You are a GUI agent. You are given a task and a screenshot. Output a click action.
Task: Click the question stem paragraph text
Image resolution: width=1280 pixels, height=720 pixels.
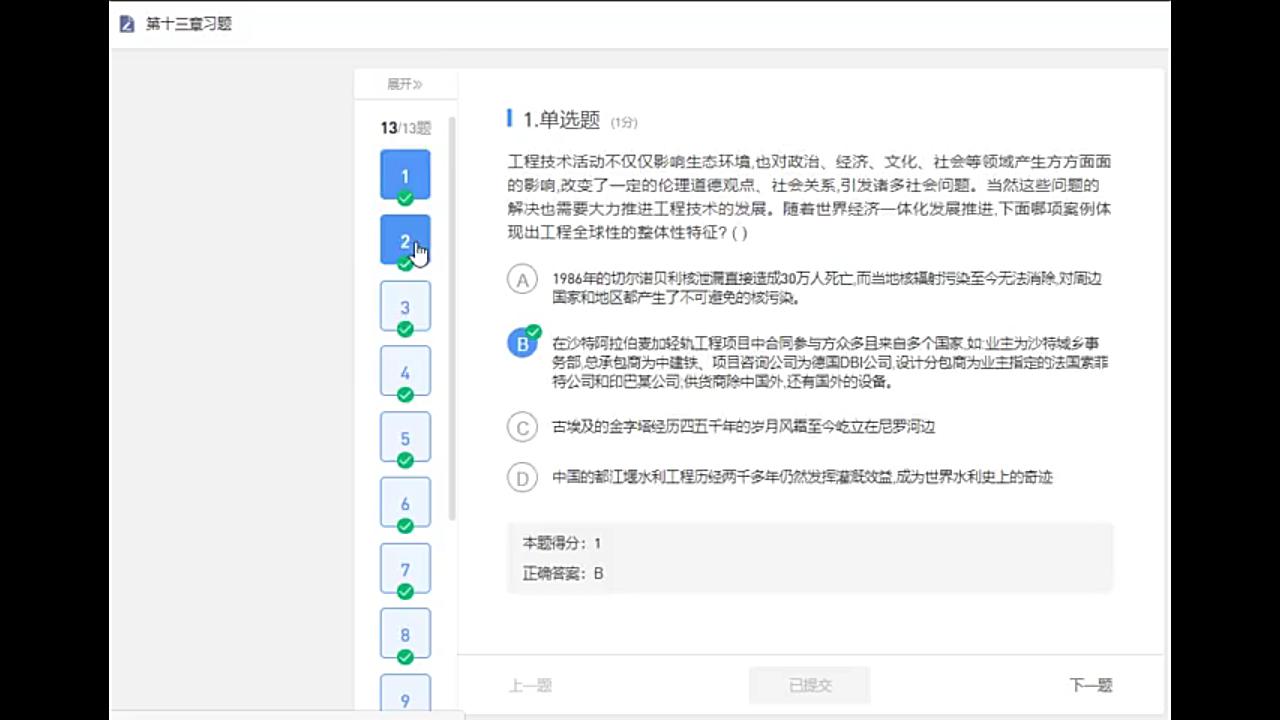pyautogui.click(x=809, y=197)
